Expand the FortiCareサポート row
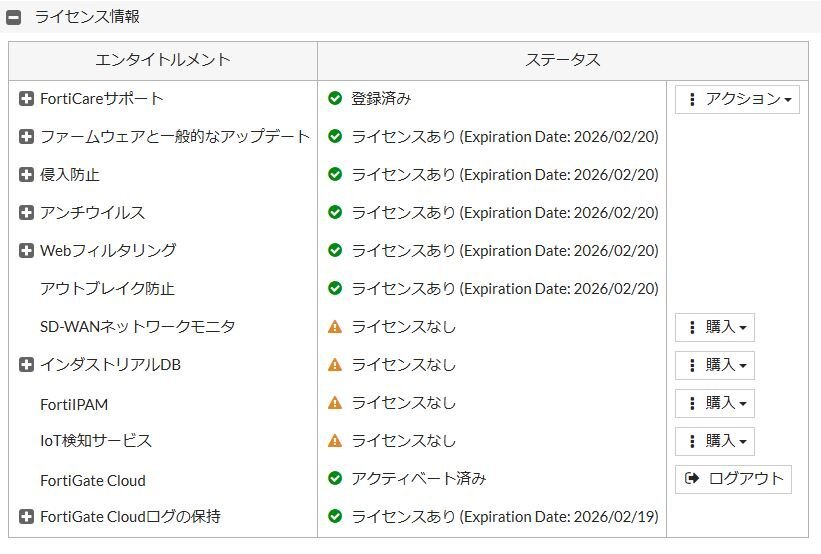The width and height of the screenshot is (821, 554). (26, 98)
